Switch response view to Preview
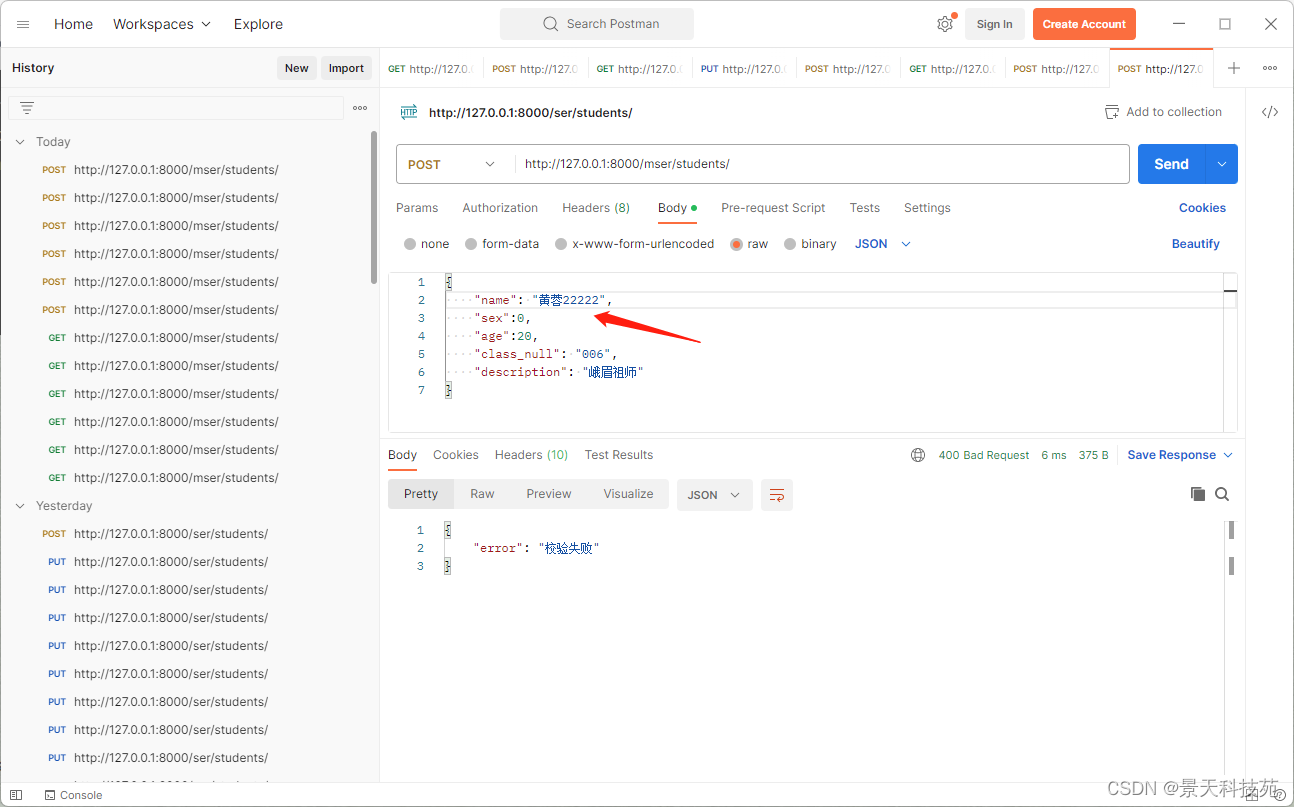 point(549,494)
